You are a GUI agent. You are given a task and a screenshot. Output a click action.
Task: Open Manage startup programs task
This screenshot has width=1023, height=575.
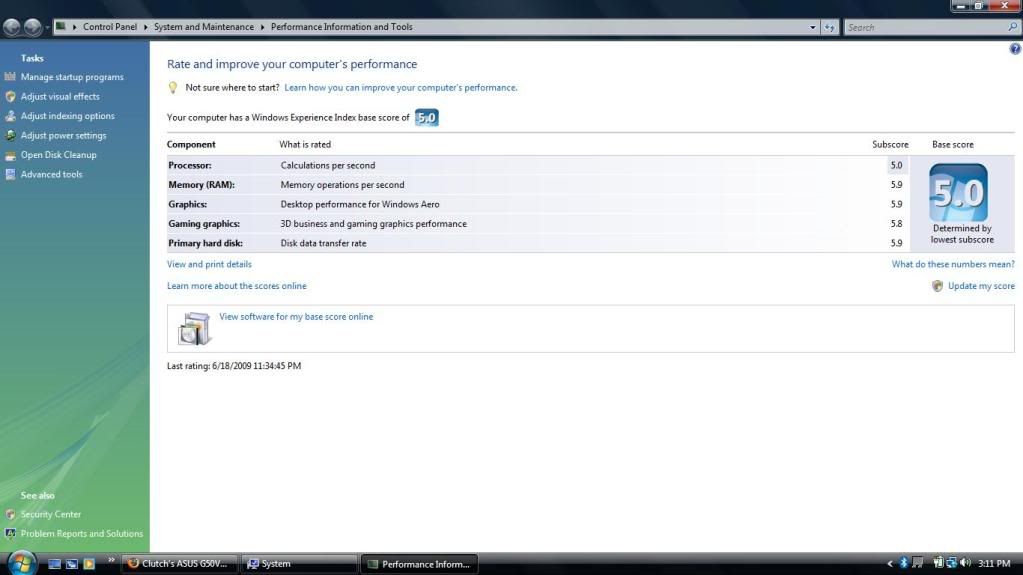[x=72, y=77]
